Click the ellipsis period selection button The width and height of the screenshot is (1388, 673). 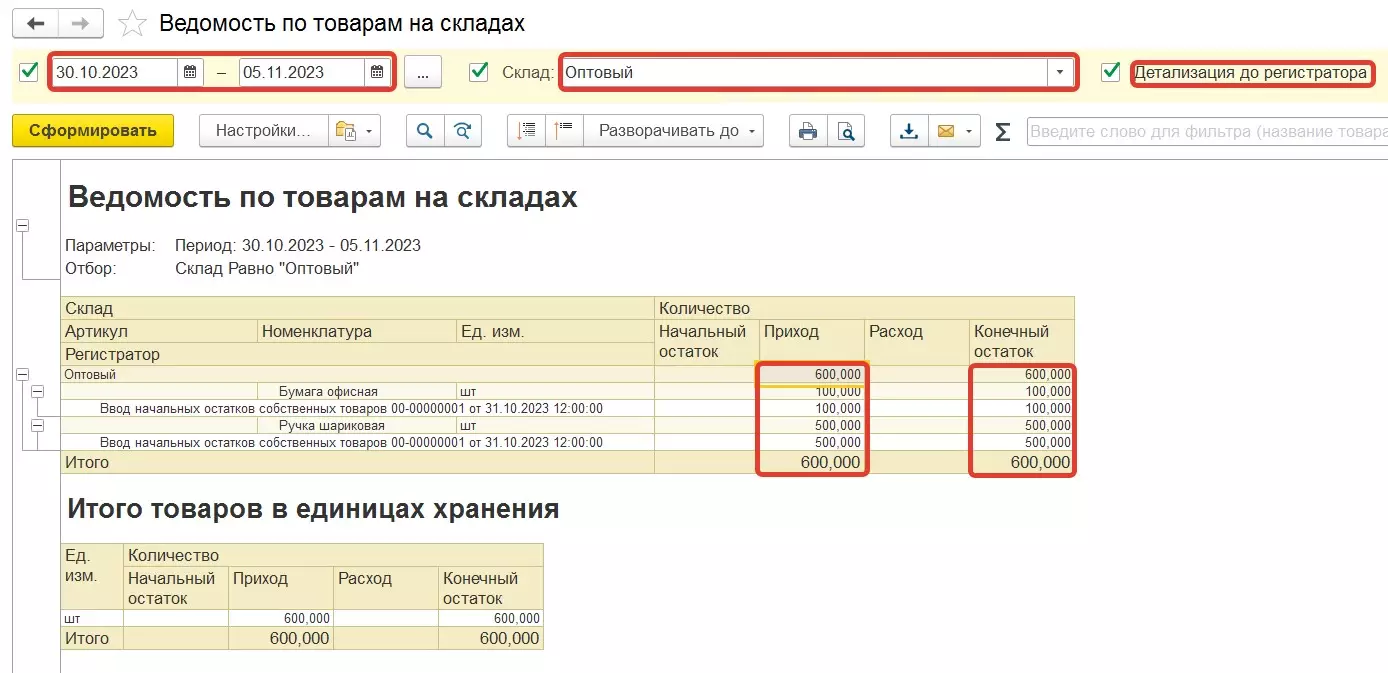[x=423, y=72]
